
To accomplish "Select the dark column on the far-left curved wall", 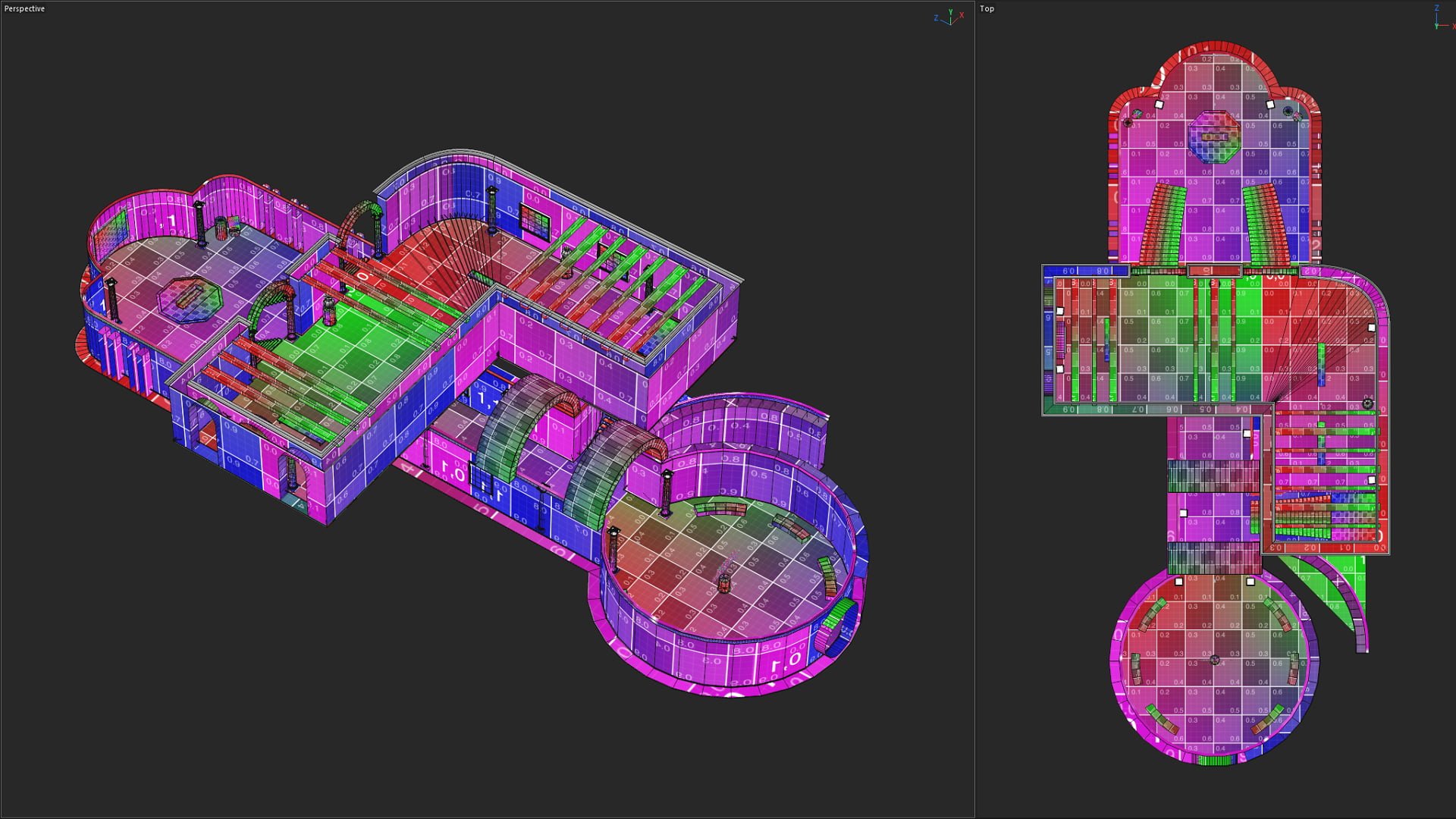I will (x=112, y=300).
